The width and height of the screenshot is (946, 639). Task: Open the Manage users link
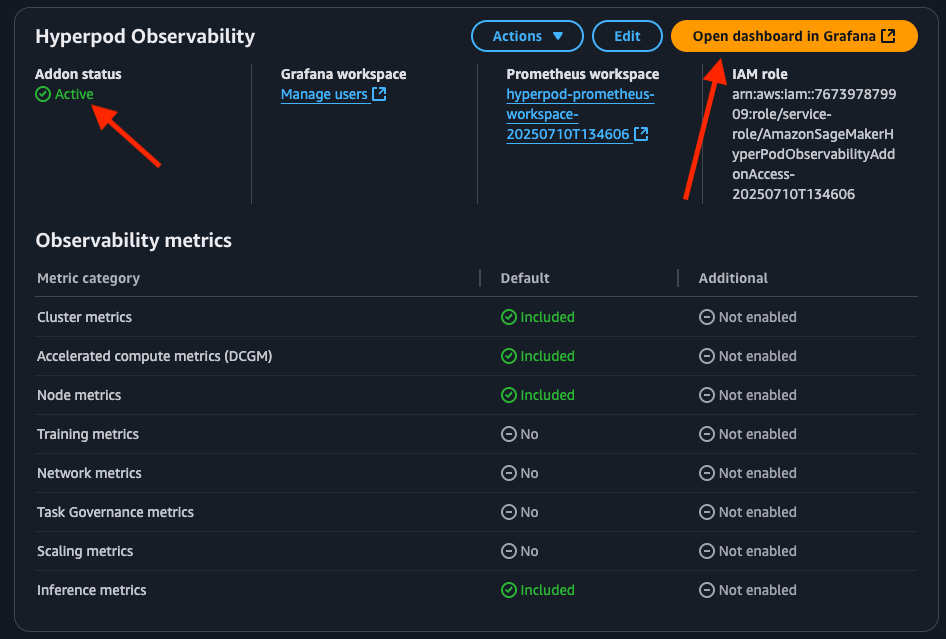pyautogui.click(x=324, y=95)
